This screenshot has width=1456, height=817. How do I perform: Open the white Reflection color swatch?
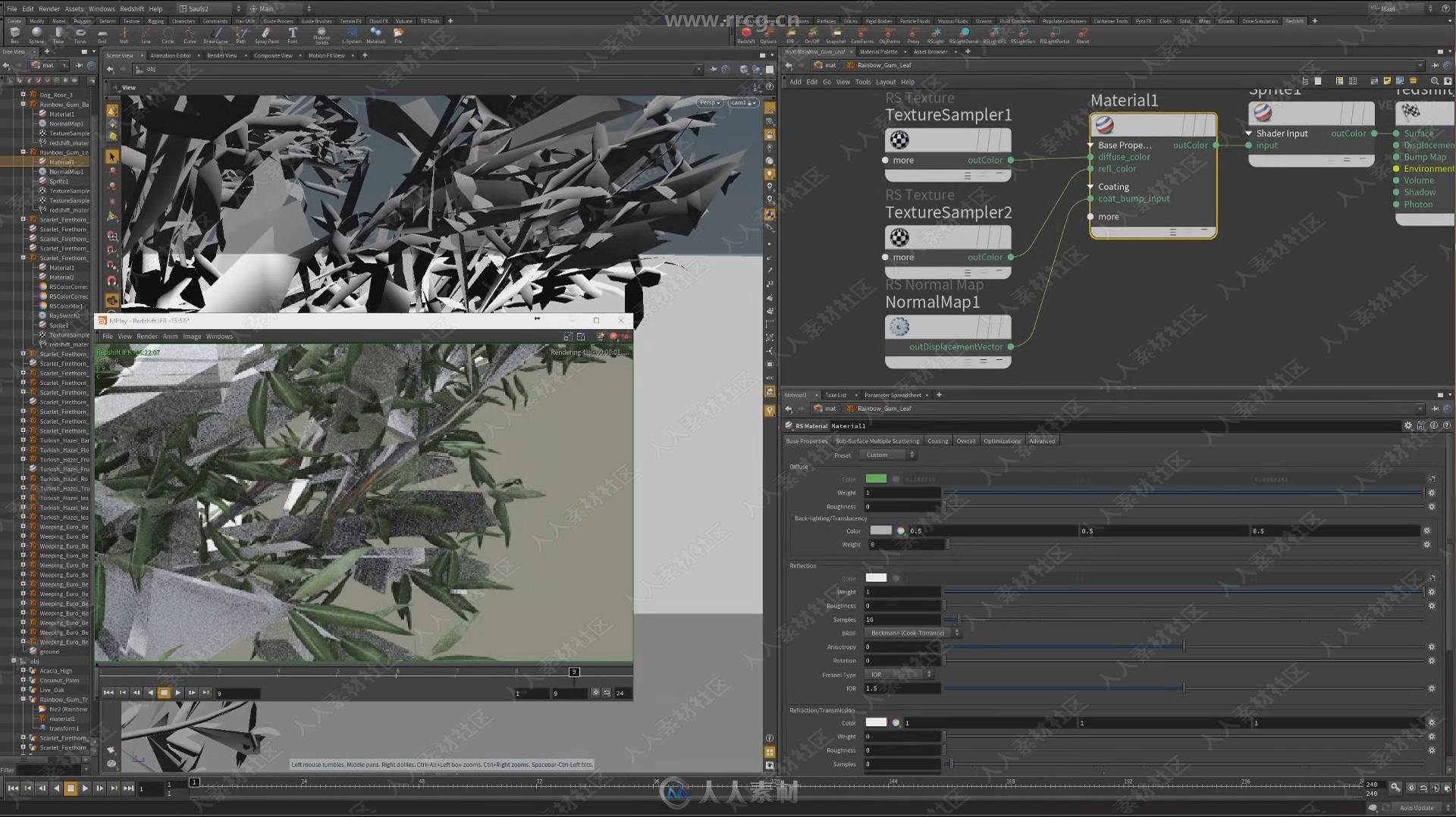[x=876, y=578]
